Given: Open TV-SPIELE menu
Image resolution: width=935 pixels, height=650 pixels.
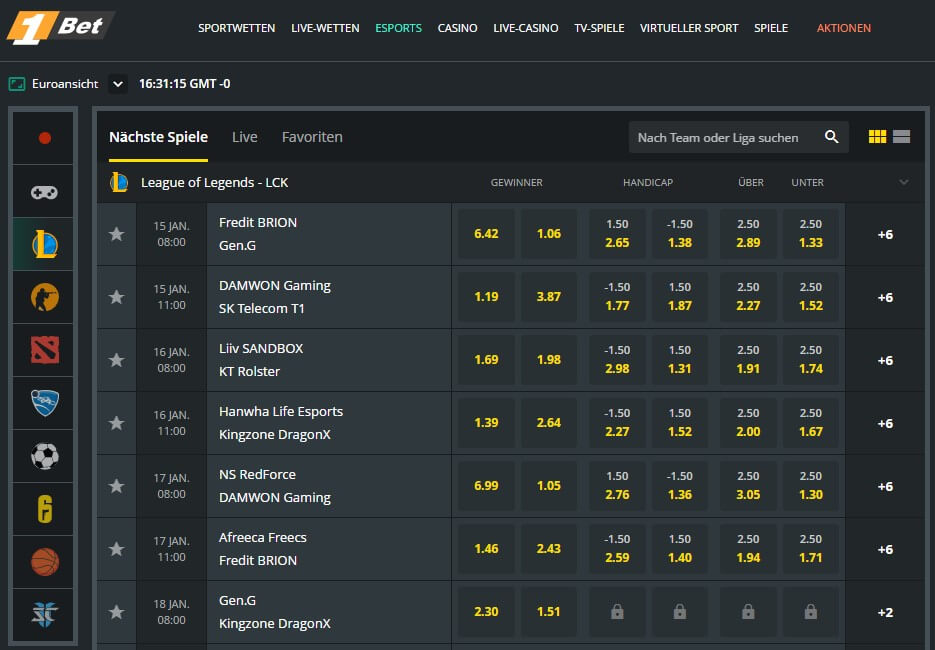Looking at the screenshot, I should (599, 28).
